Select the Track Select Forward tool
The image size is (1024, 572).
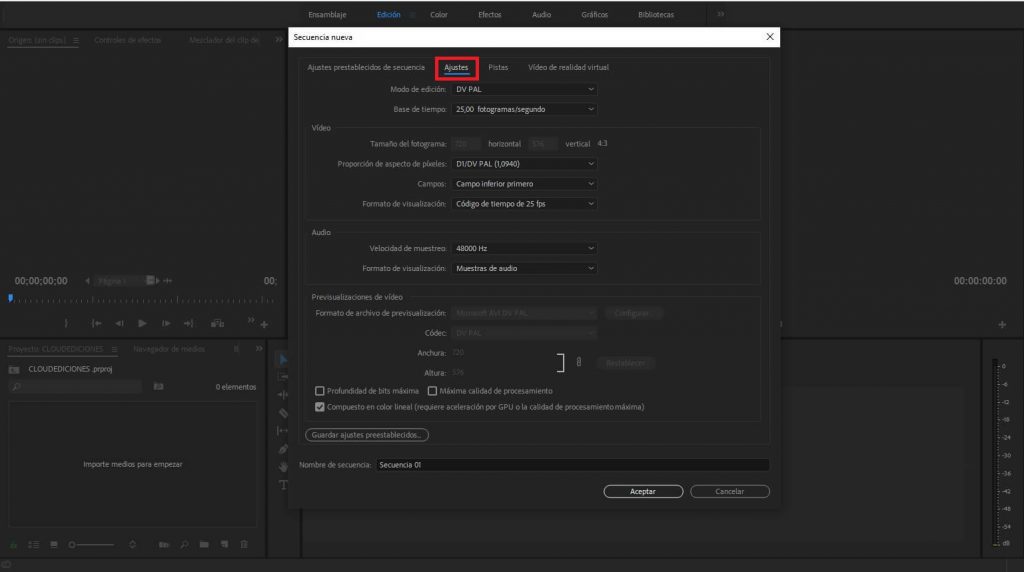(283, 377)
